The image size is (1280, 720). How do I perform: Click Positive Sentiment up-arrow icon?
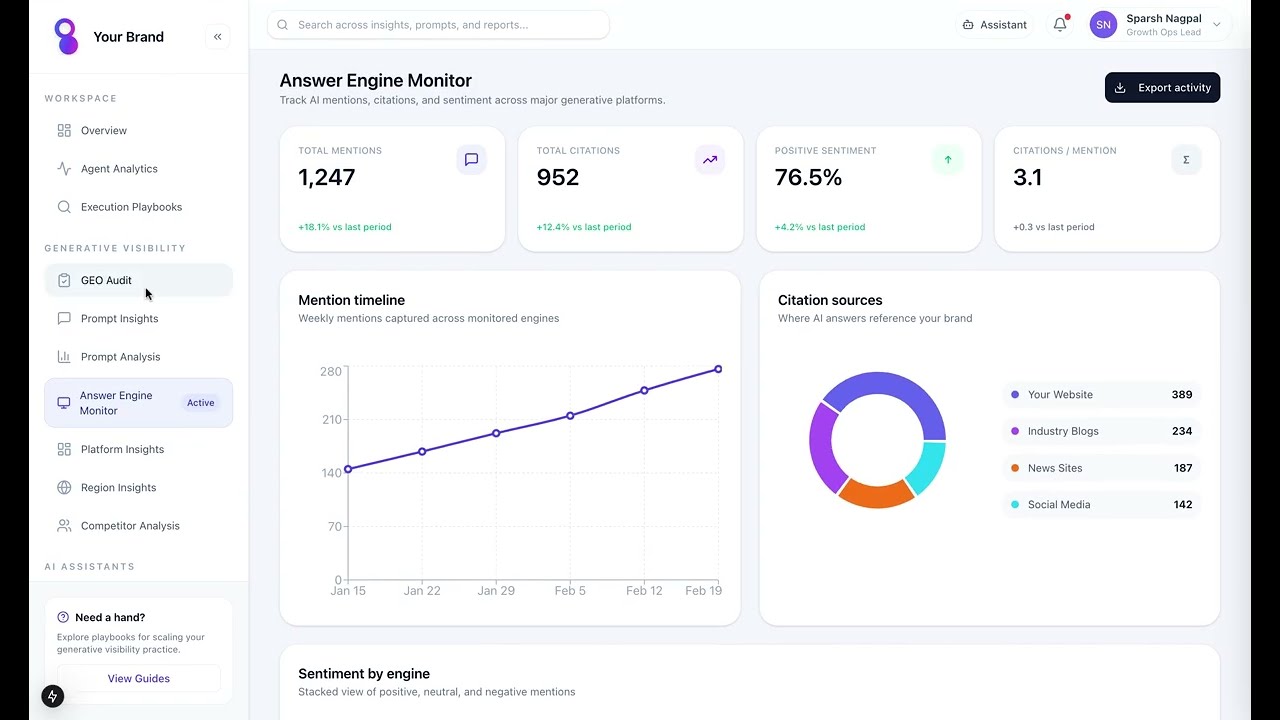[948, 159]
